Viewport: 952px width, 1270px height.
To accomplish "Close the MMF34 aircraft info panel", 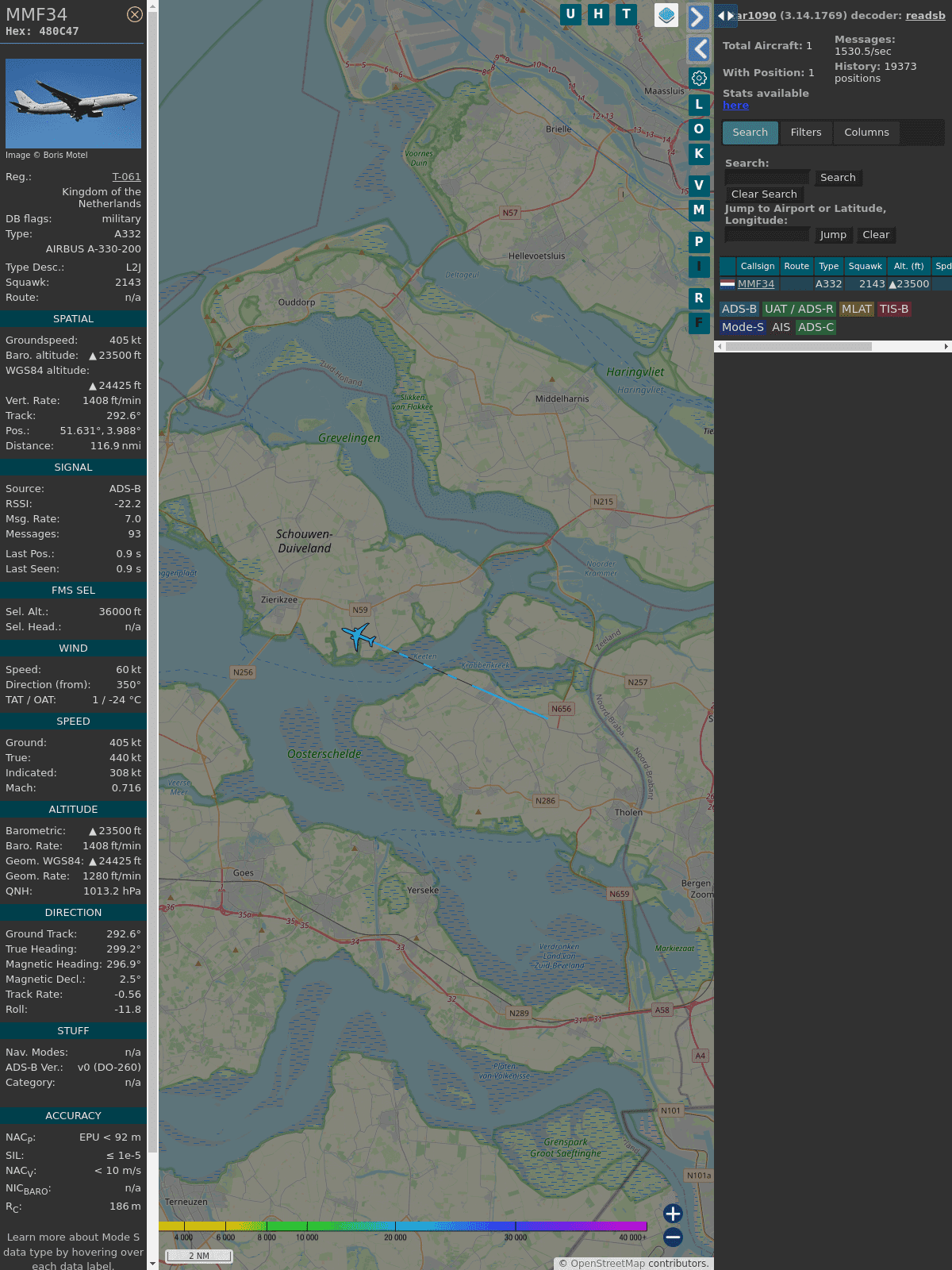I will (135, 14).
